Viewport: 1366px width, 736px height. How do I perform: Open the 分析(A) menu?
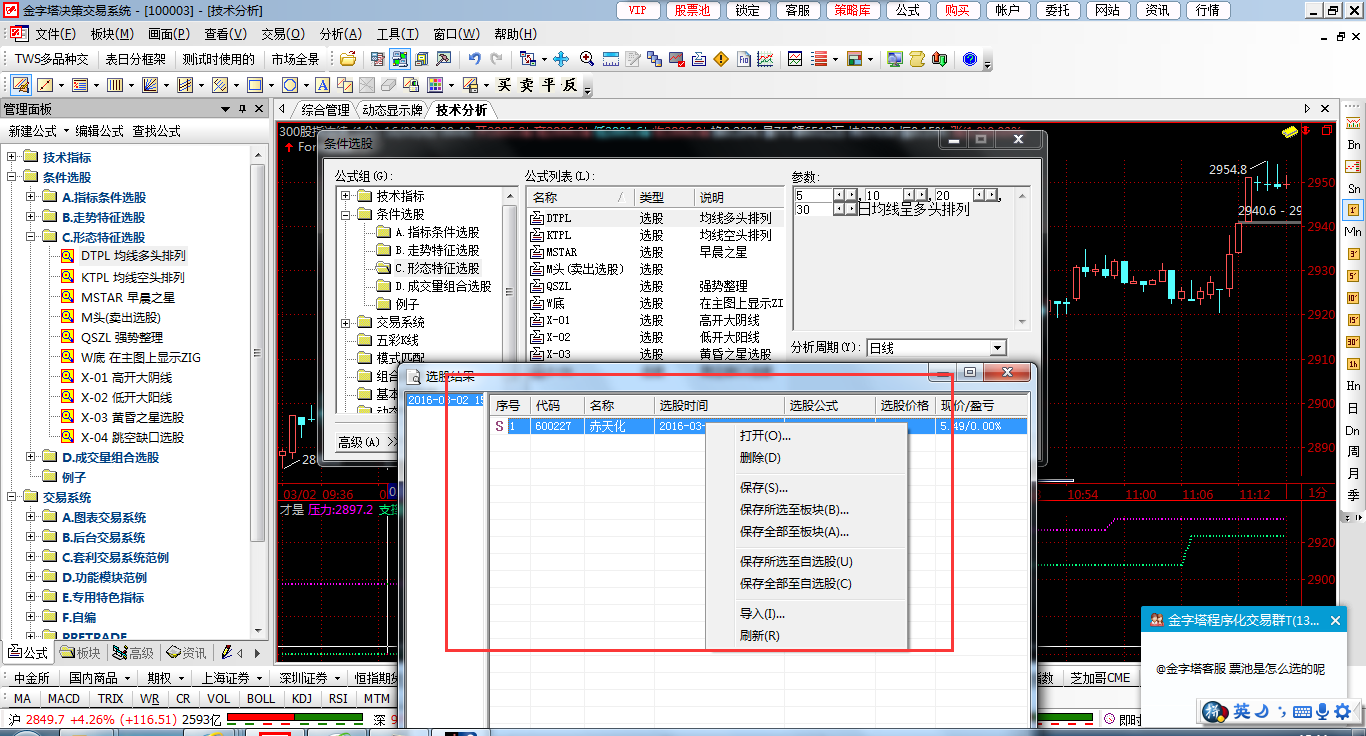point(340,34)
